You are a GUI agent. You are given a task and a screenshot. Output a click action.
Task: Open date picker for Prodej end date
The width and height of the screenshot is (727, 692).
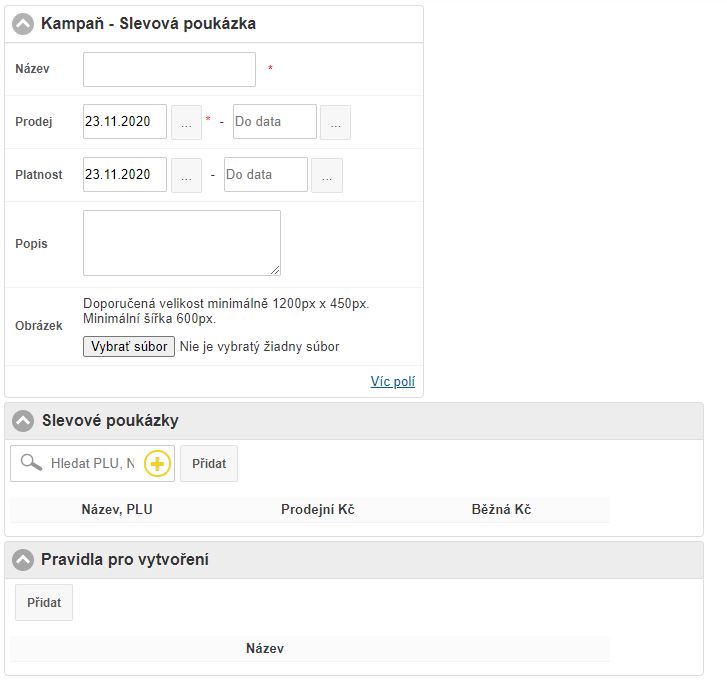tap(335, 122)
